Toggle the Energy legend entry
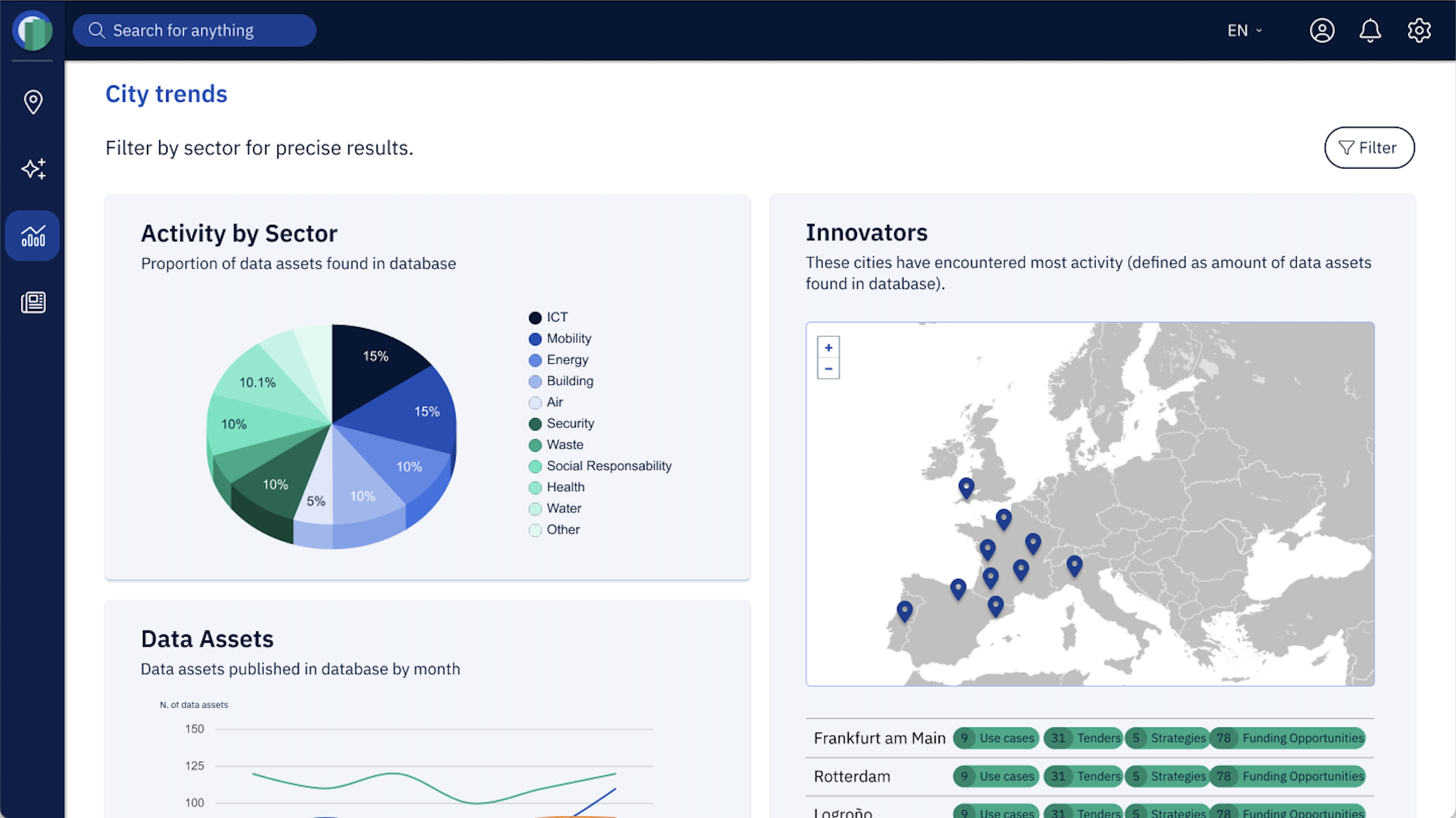The width and height of the screenshot is (1456, 818). point(558,360)
